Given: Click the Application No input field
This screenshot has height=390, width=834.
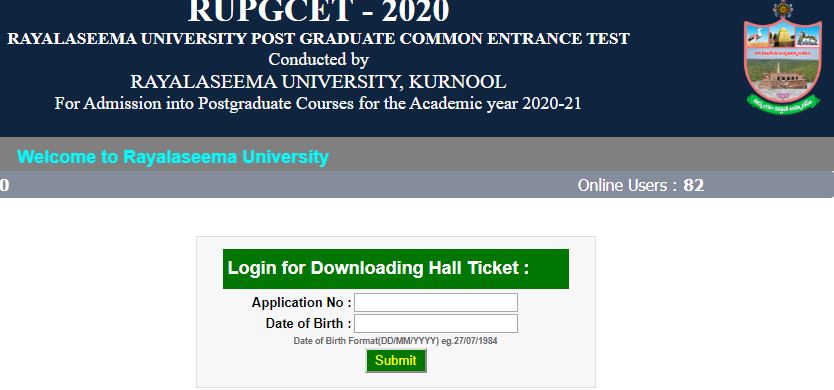Looking at the screenshot, I should tap(436, 302).
